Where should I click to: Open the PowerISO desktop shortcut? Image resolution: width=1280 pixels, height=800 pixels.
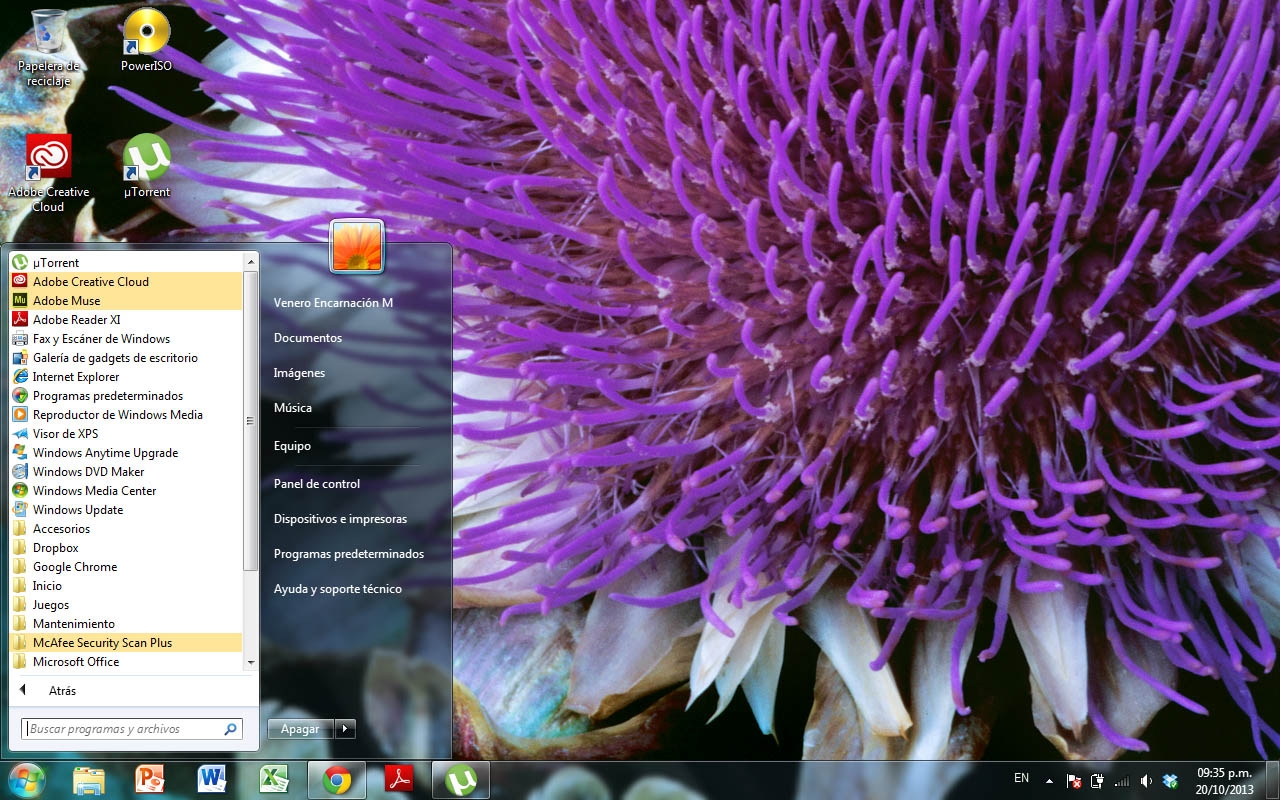pos(146,41)
